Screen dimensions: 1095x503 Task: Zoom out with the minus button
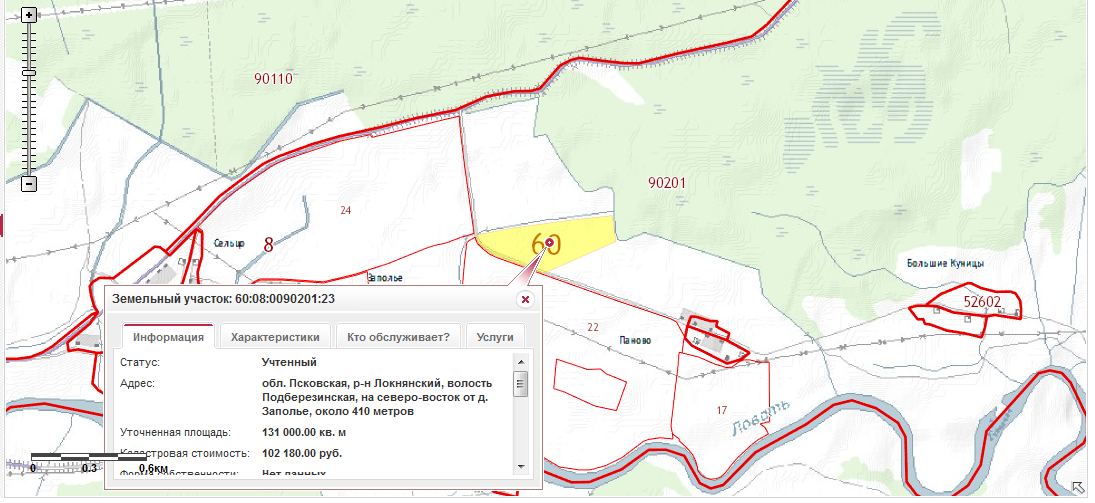[29, 184]
